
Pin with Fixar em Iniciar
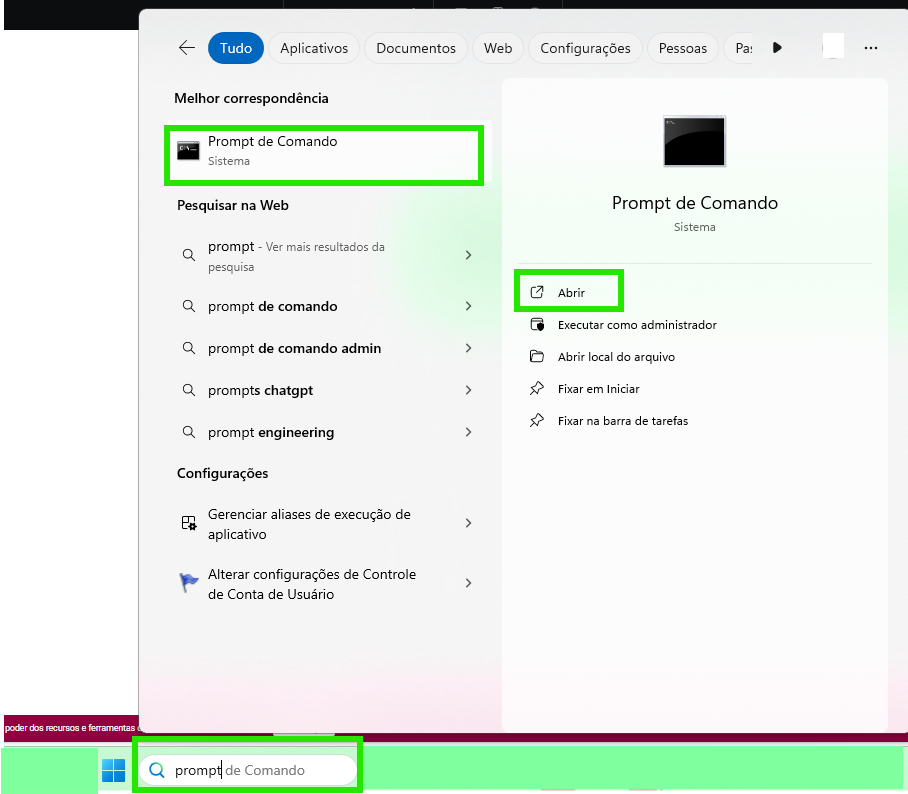[598, 389]
